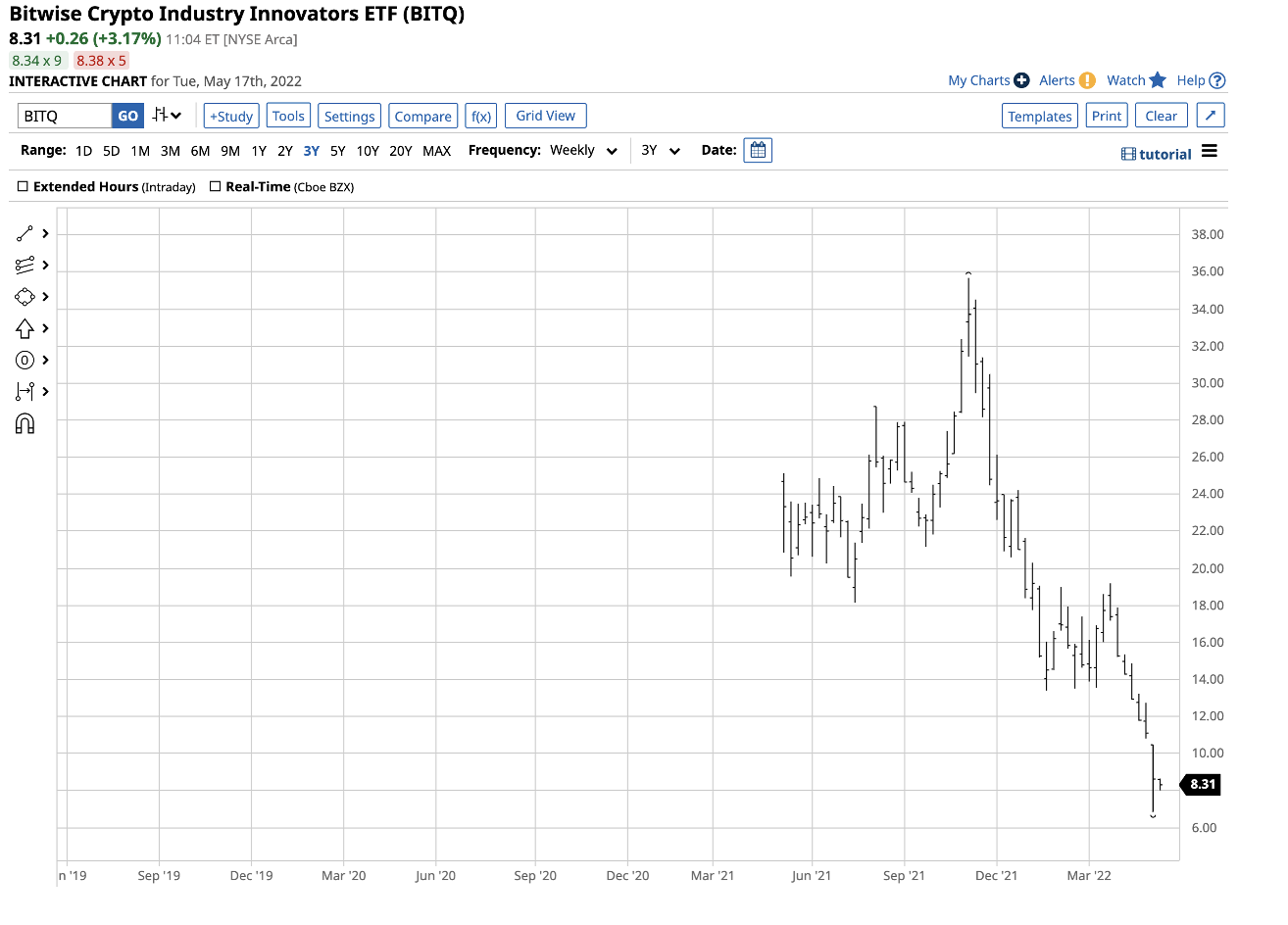Set range to 6M
Image resolution: width=1288 pixels, height=925 pixels.
[200, 151]
